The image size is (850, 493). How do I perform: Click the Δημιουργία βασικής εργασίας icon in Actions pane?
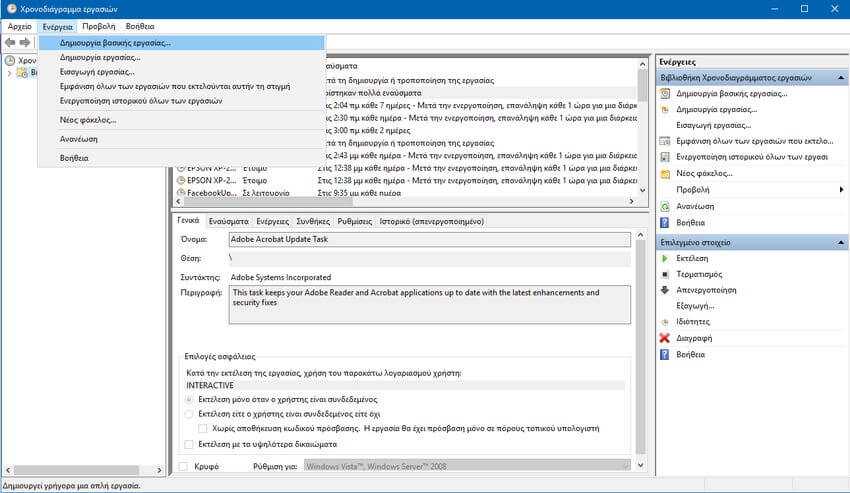(x=665, y=94)
